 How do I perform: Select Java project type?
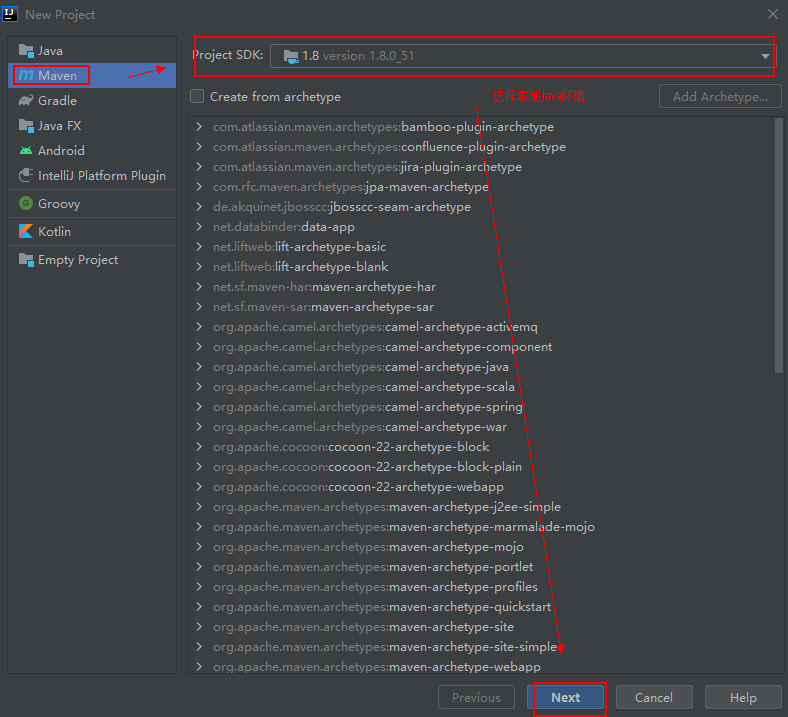[x=92, y=50]
